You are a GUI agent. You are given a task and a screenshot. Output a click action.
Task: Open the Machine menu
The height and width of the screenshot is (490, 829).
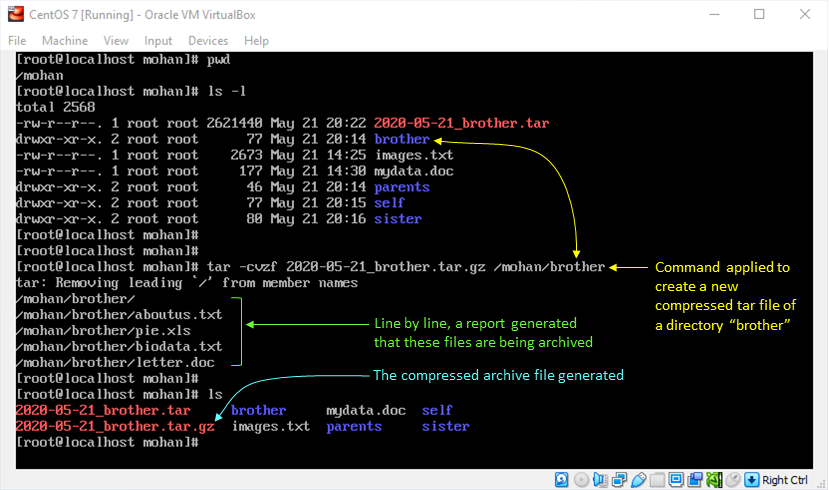[x=65, y=41]
